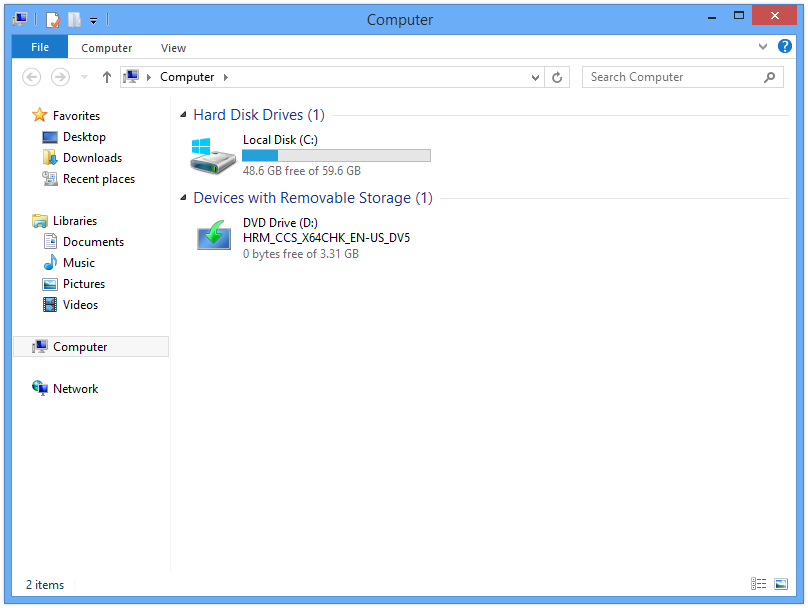Select Network in the navigation pane
Image resolution: width=808 pixels, height=608 pixels.
click(x=75, y=389)
